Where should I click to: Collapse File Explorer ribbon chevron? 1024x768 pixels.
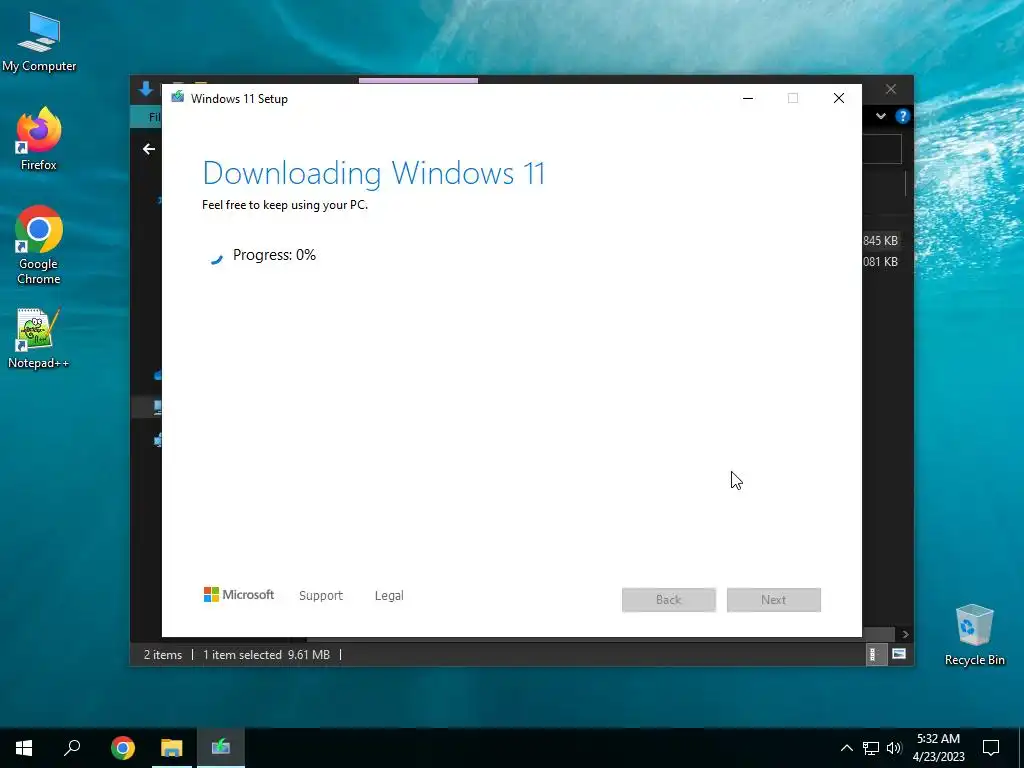coord(881,116)
